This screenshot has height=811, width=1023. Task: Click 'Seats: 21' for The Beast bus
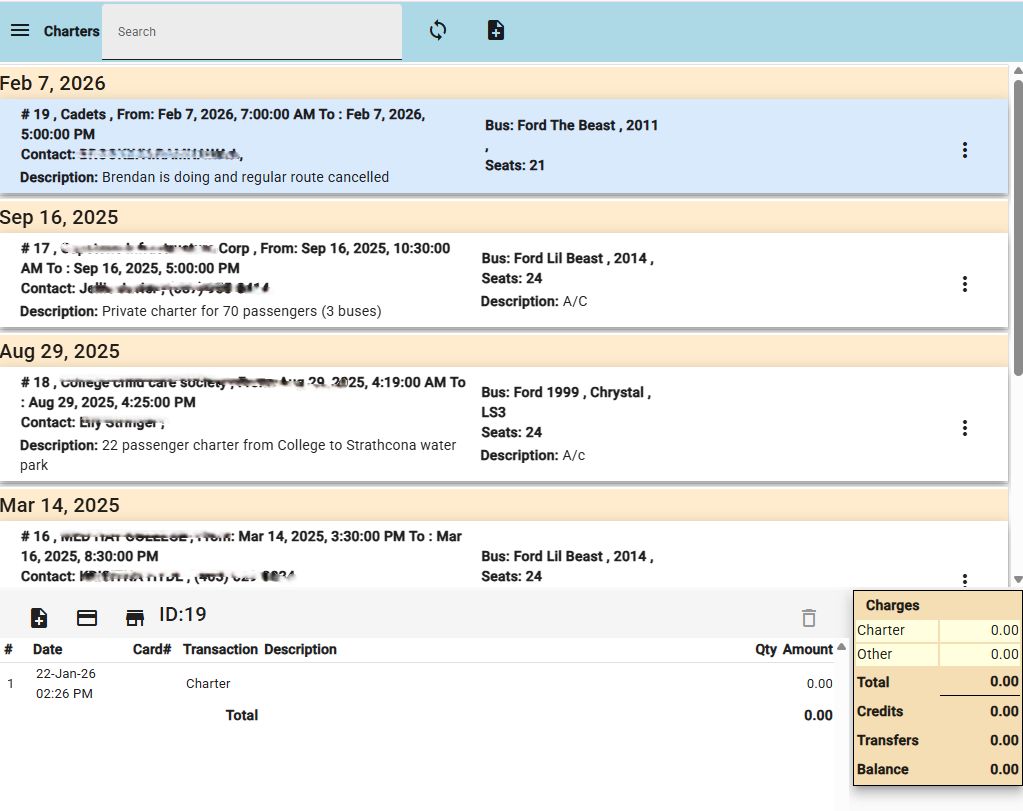[514, 165]
